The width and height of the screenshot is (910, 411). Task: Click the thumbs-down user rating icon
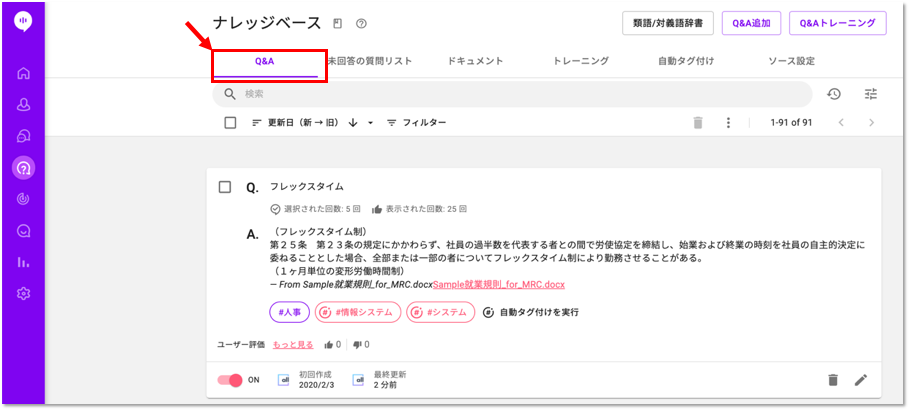pos(357,345)
